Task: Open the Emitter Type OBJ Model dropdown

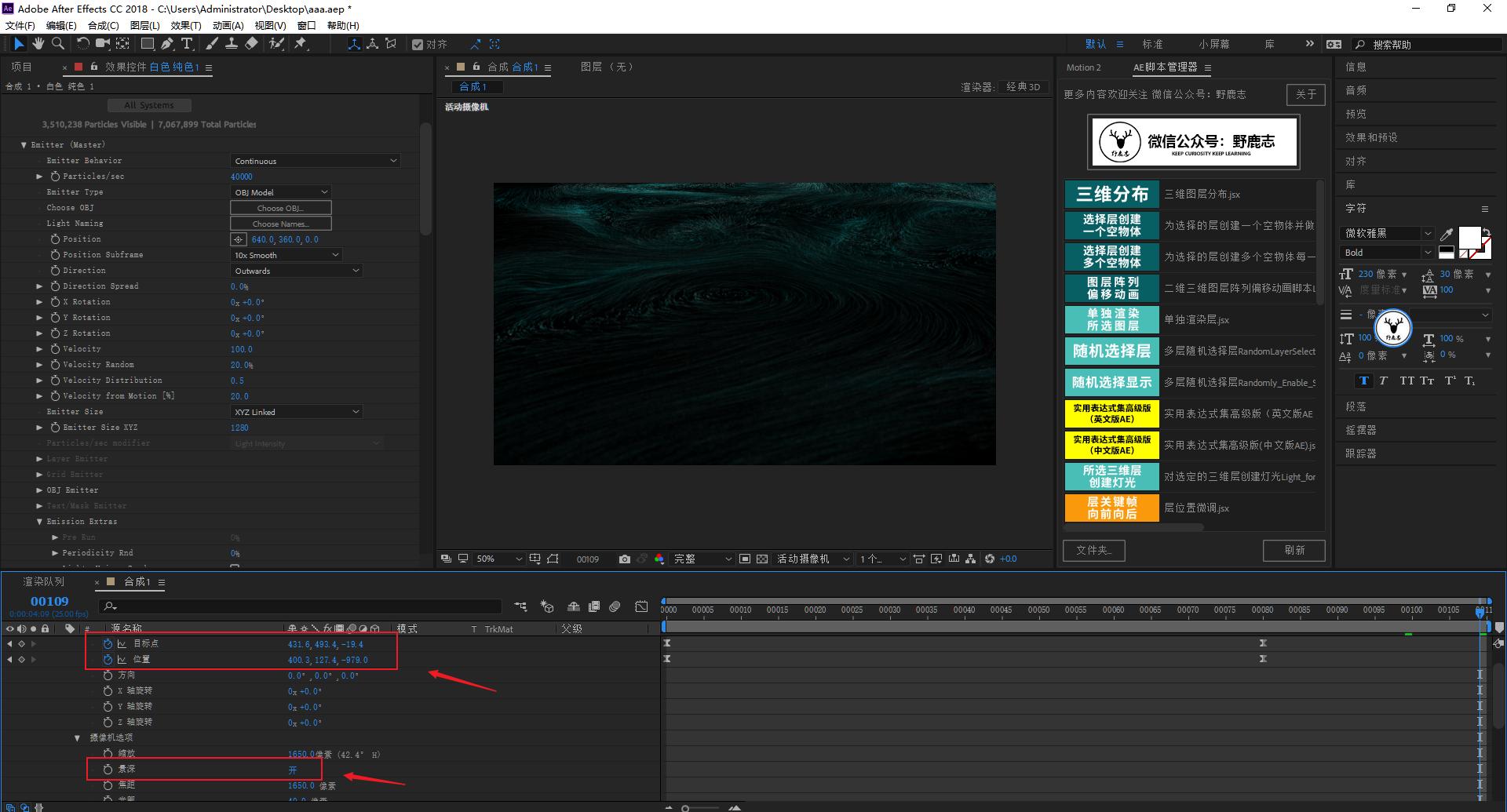Action: point(280,192)
